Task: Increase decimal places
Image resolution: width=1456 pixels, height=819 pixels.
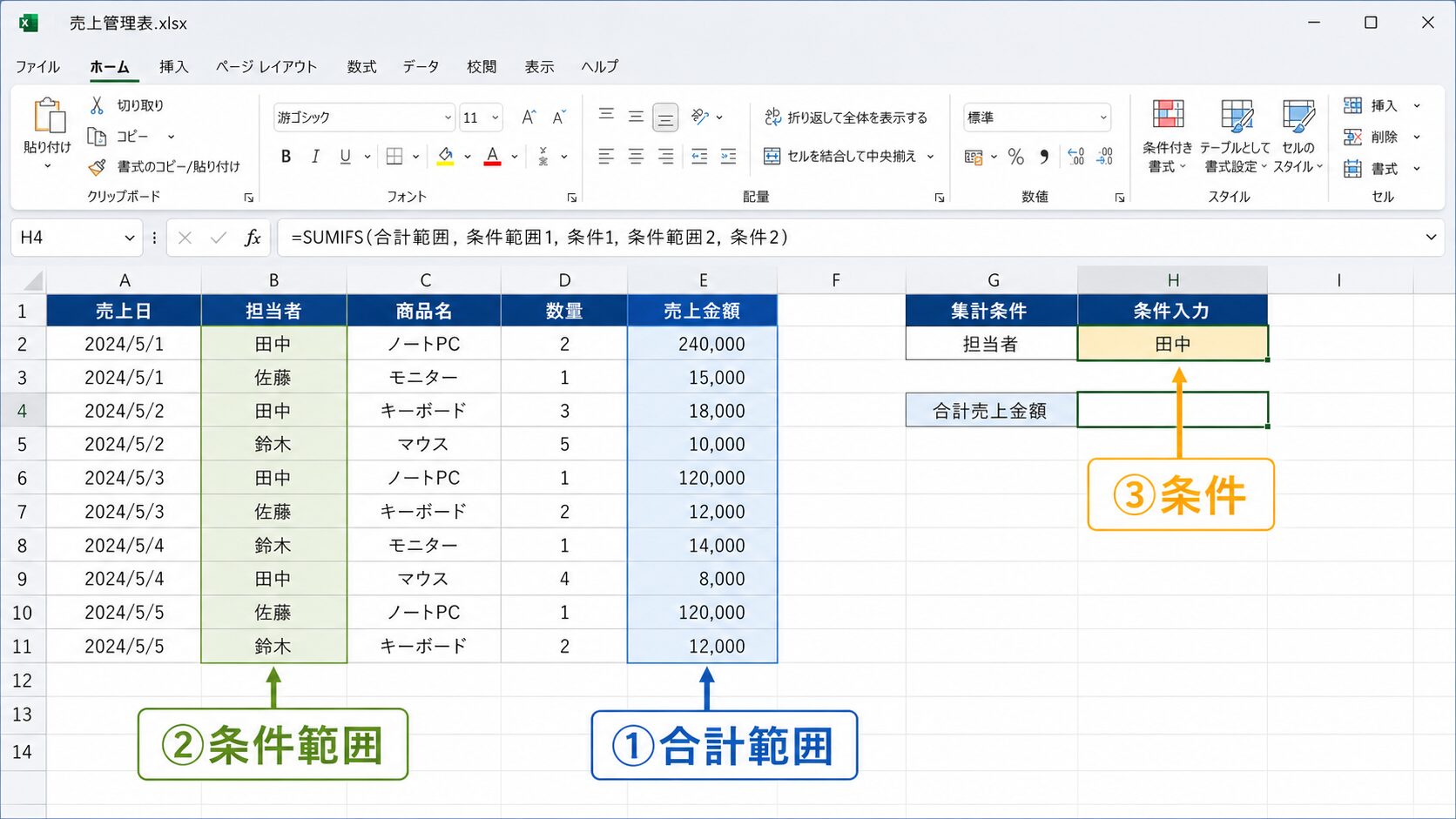Action: [1076, 157]
